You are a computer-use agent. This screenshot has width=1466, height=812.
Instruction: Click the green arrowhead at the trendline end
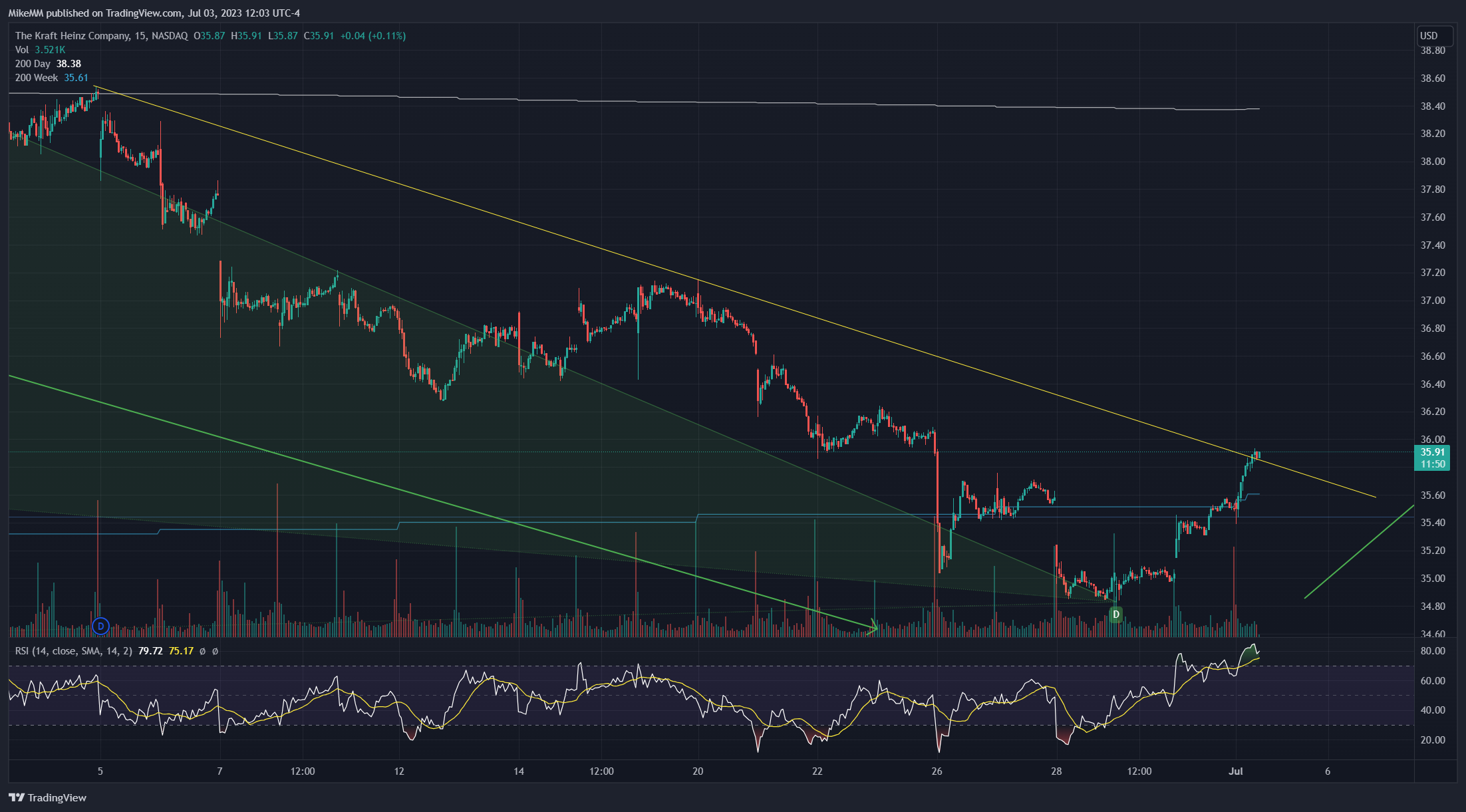pos(873,626)
